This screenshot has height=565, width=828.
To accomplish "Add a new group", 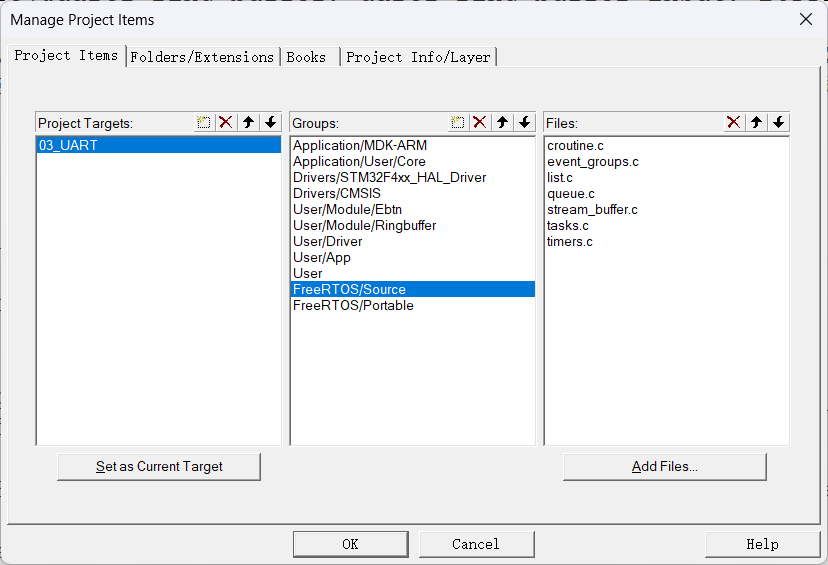I will point(457,123).
